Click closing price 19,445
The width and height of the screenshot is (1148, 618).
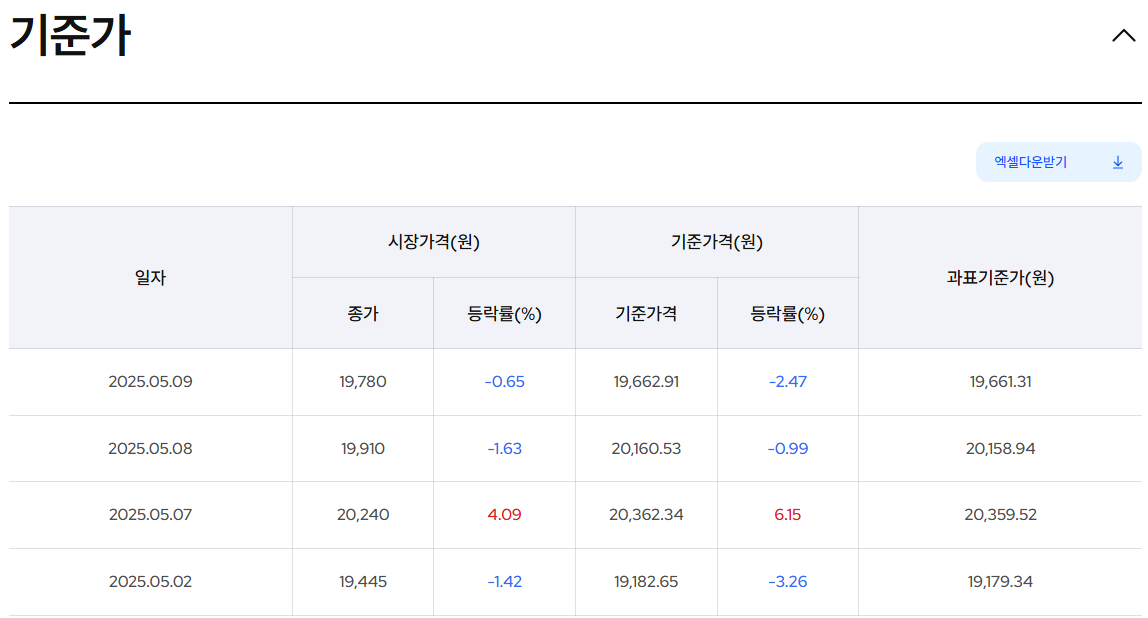(362, 581)
